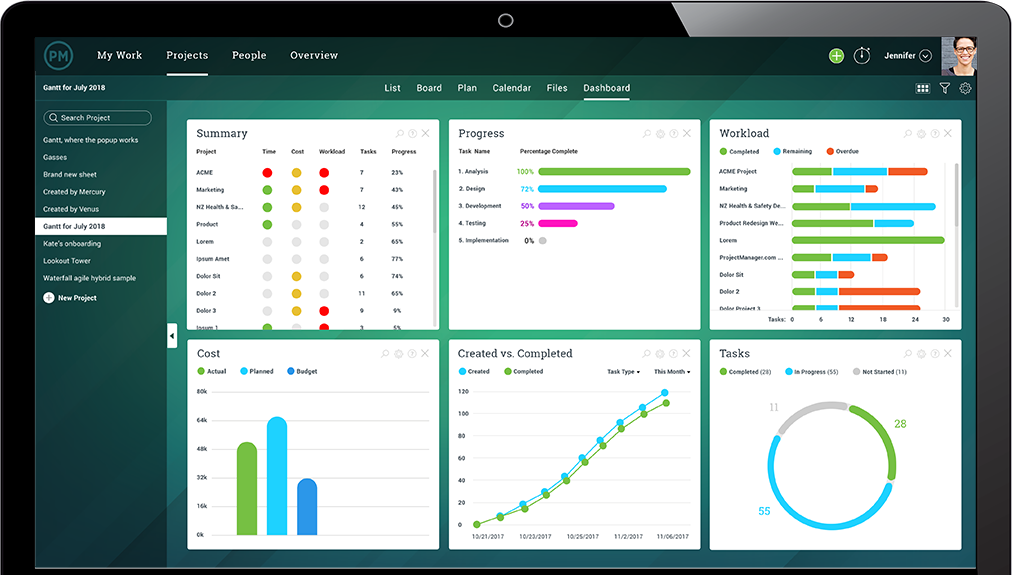Click the filter funnel icon
This screenshot has width=1012, height=575.
point(945,88)
